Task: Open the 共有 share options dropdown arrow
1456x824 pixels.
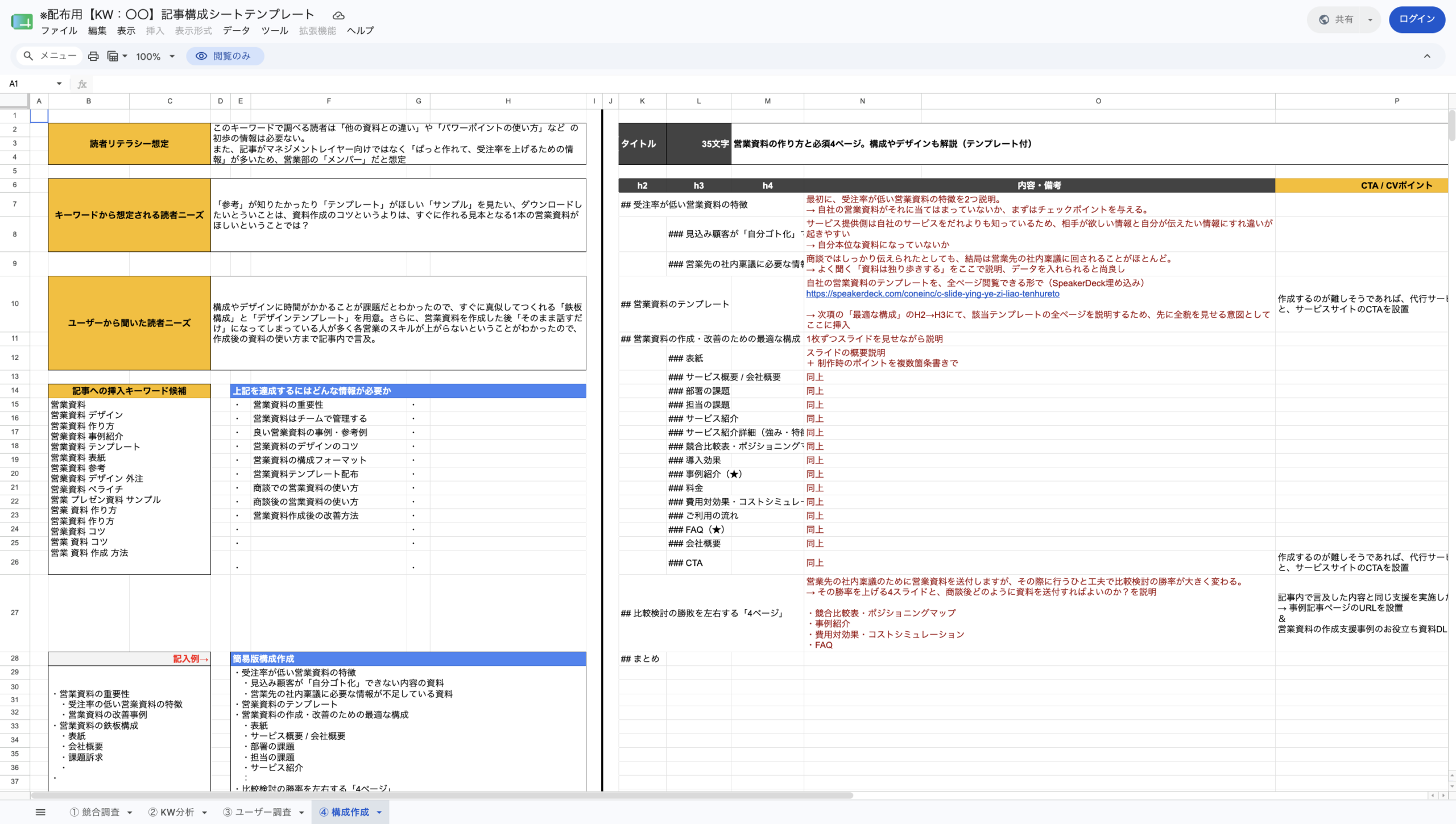Action: click(x=1370, y=20)
